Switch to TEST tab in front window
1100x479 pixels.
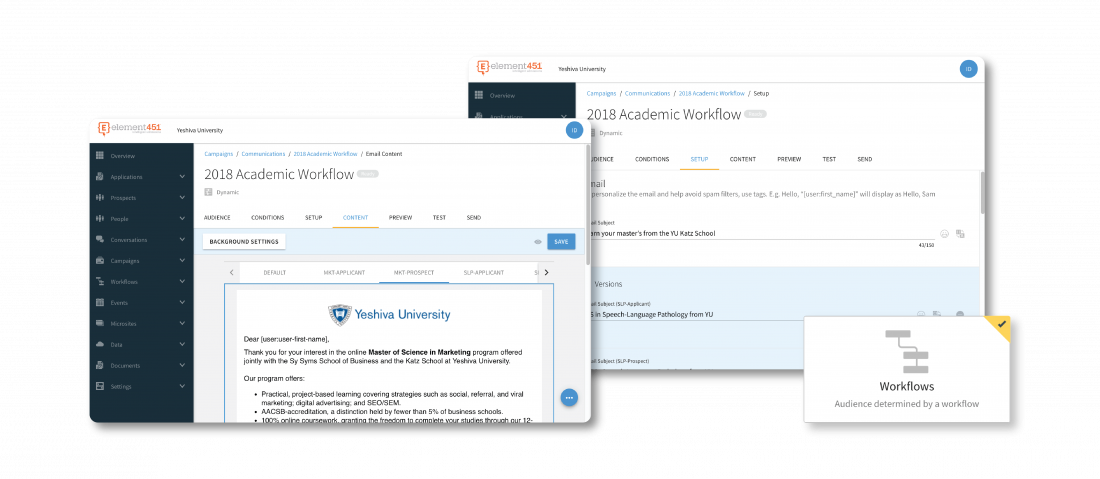click(x=439, y=217)
